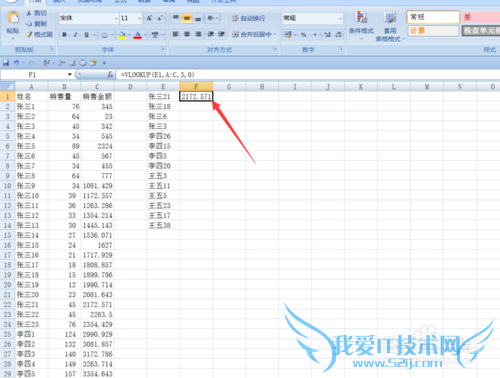Increase indent in the alignment group

(221, 34)
